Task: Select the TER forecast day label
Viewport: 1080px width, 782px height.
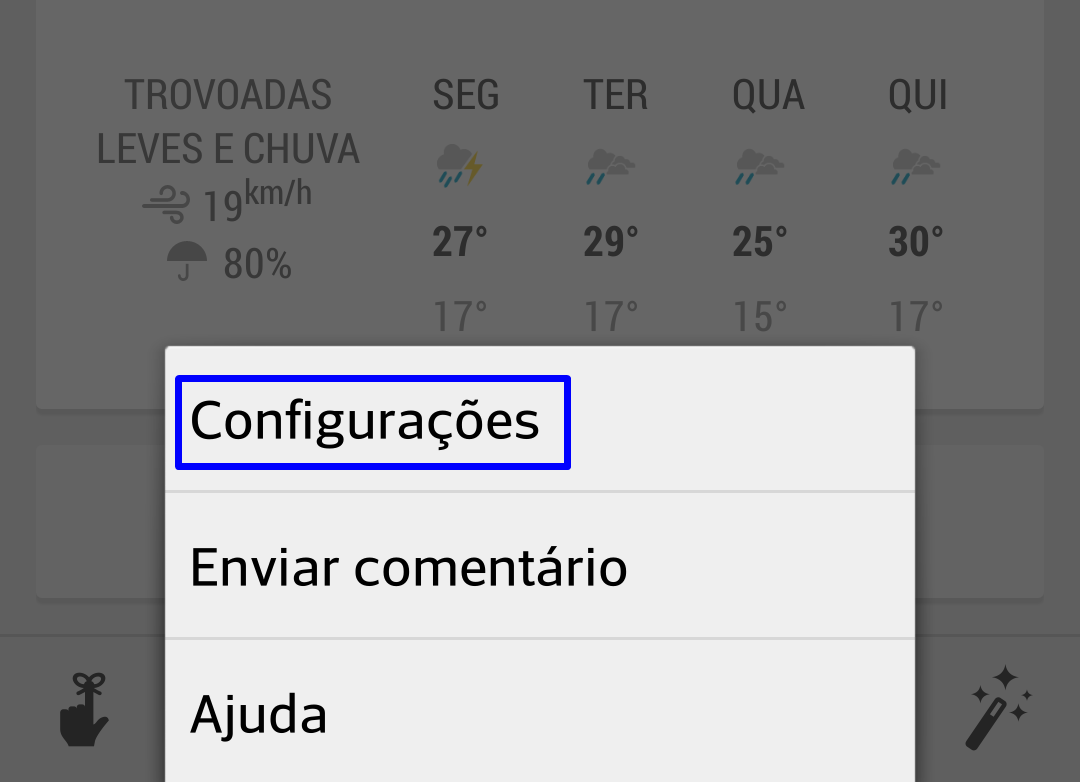Action: [615, 95]
